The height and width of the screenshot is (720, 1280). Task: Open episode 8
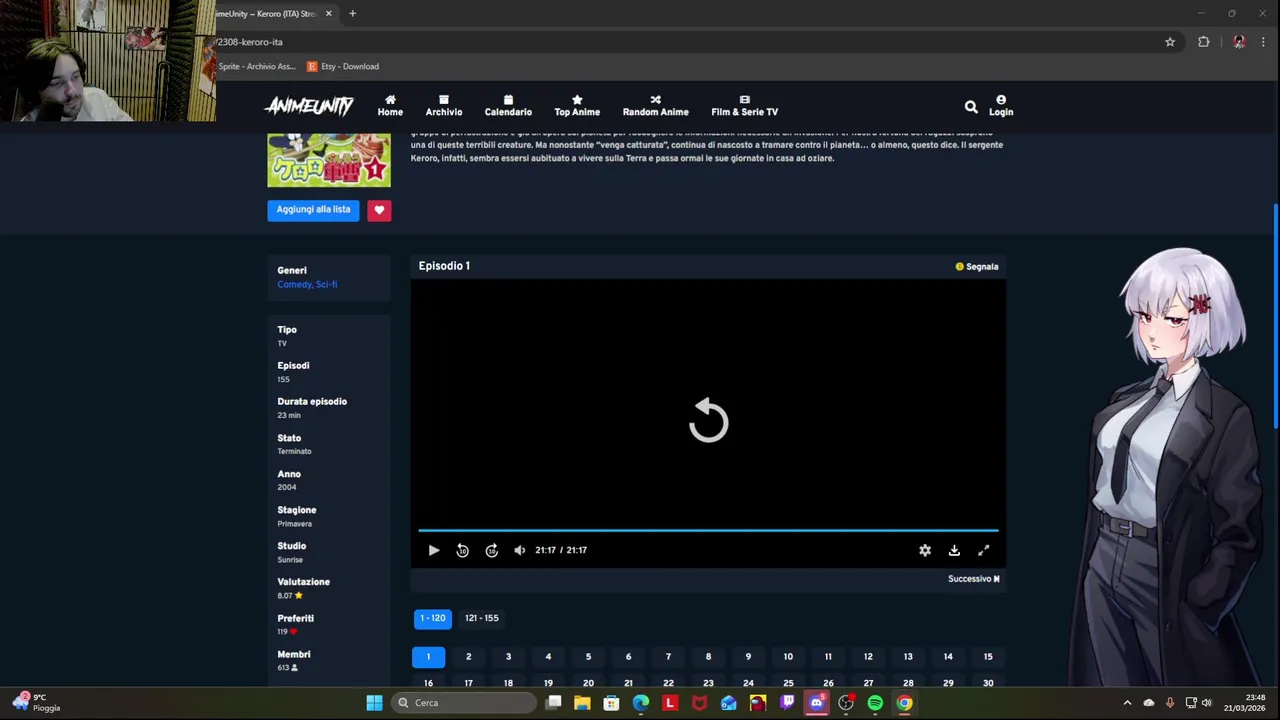pyautogui.click(x=708, y=657)
